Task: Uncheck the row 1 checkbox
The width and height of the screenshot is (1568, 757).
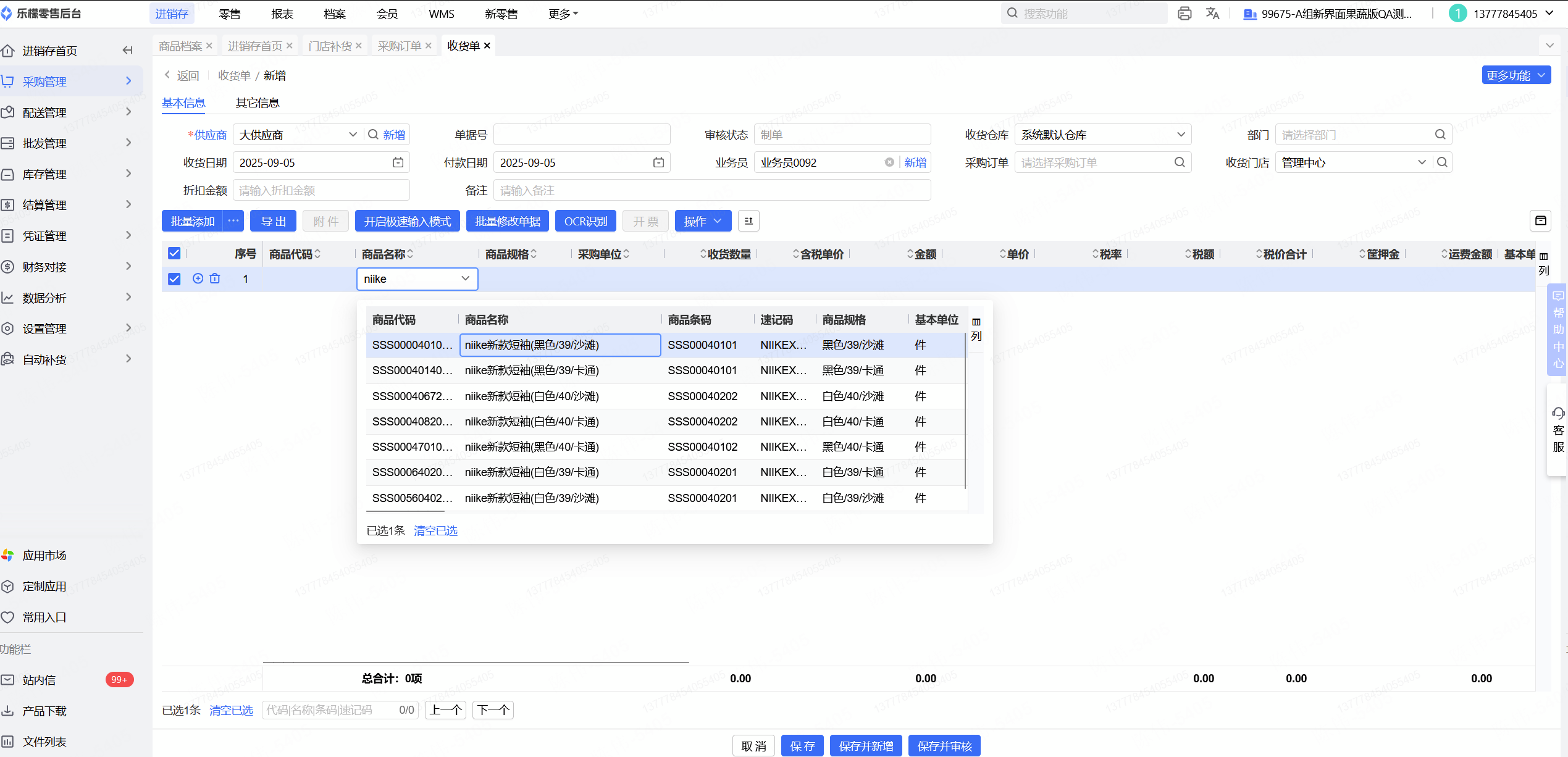Action: pos(174,279)
